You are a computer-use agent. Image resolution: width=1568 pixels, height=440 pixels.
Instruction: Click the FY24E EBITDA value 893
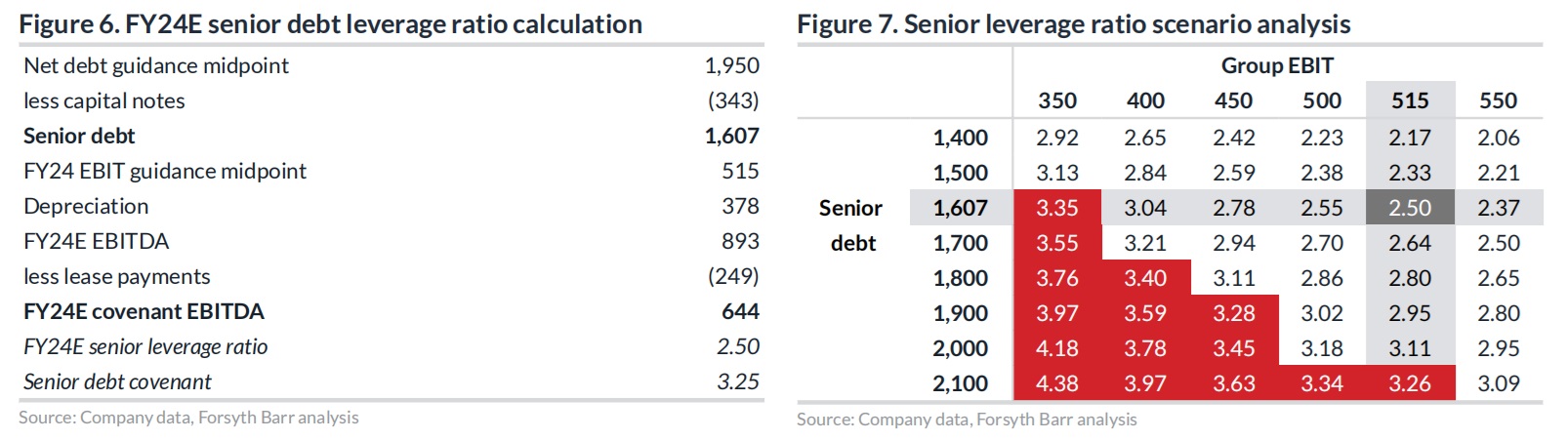(740, 241)
